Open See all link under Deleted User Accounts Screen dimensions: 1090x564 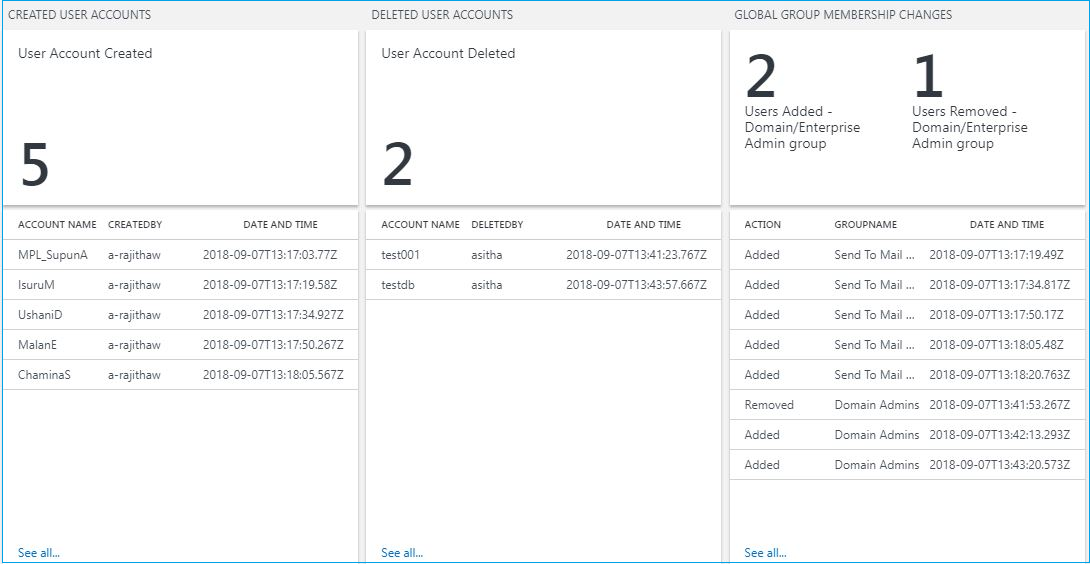(402, 553)
